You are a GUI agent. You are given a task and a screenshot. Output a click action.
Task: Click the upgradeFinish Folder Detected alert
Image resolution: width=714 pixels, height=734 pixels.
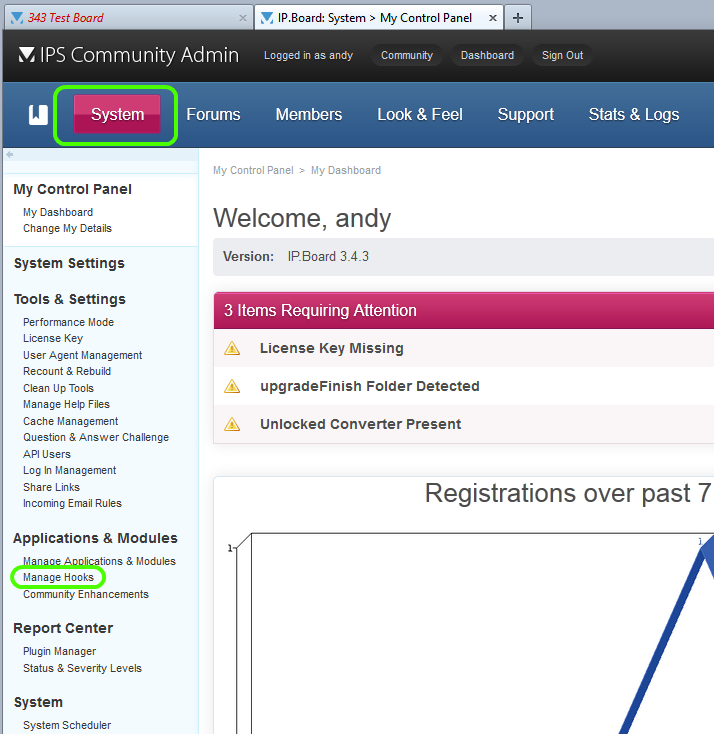[370, 386]
